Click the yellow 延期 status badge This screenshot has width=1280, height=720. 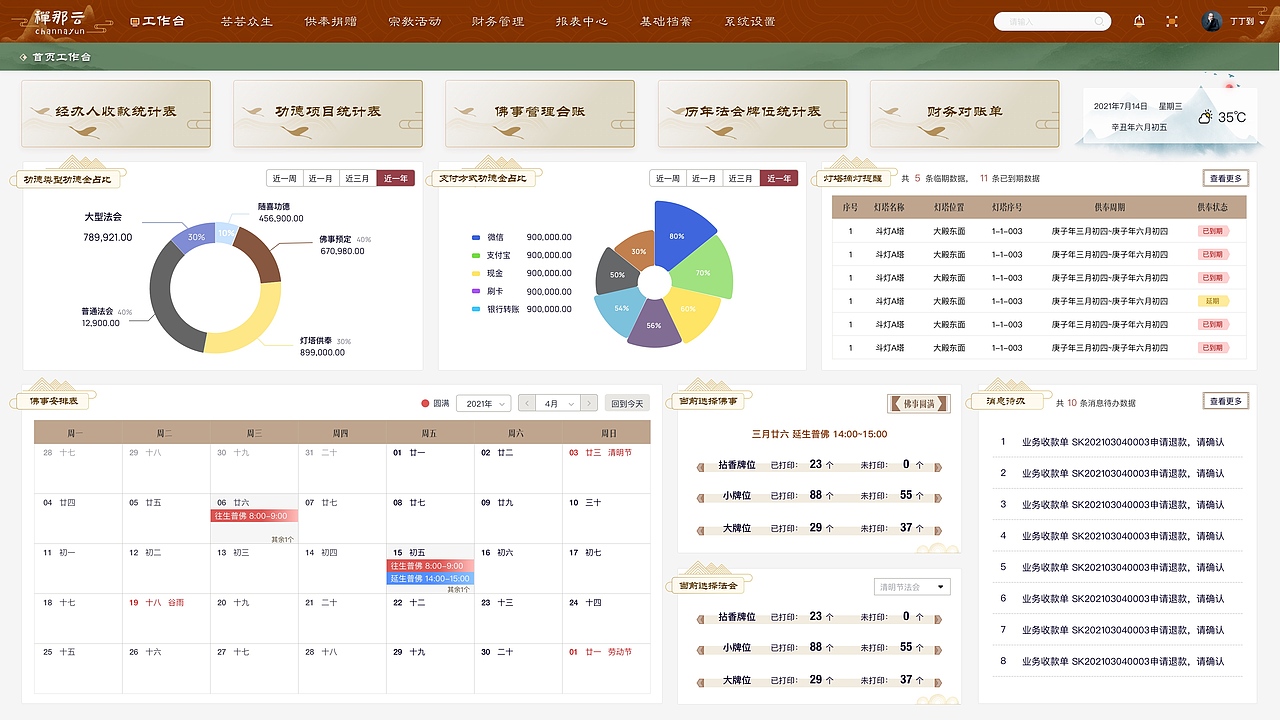(1213, 301)
